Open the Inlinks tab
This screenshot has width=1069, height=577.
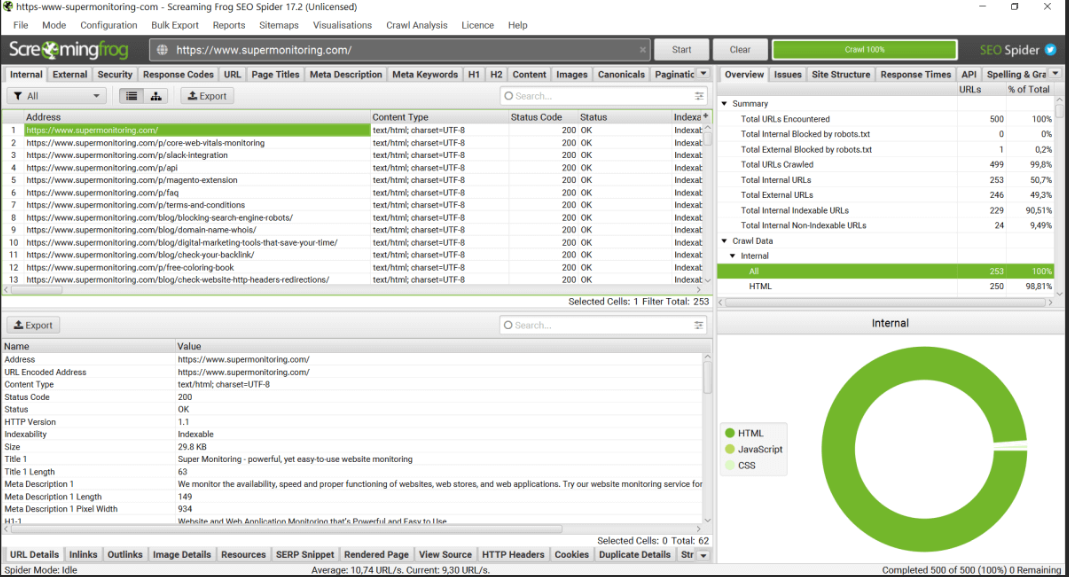pos(83,554)
